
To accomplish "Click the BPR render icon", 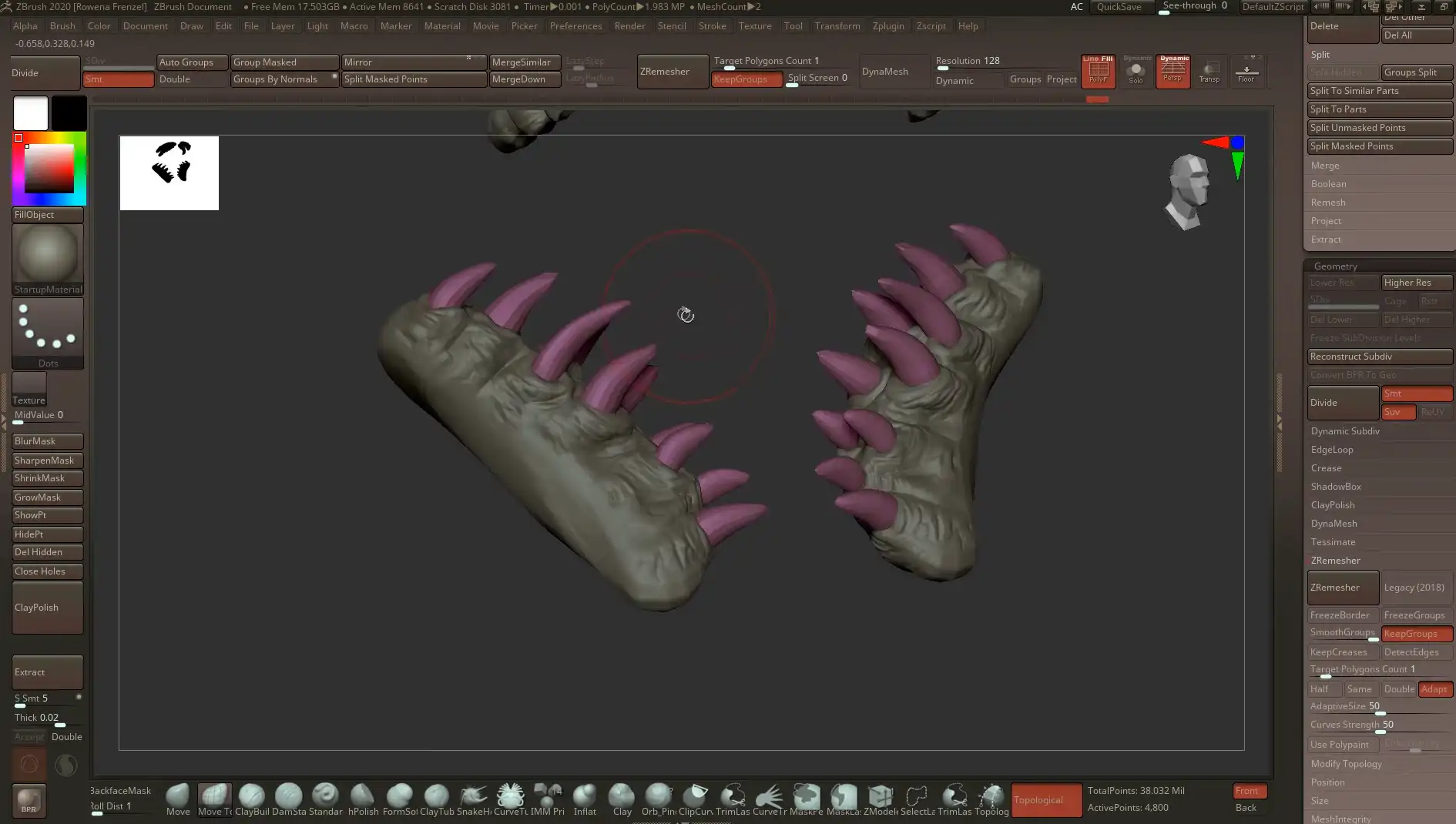I will coord(29,800).
